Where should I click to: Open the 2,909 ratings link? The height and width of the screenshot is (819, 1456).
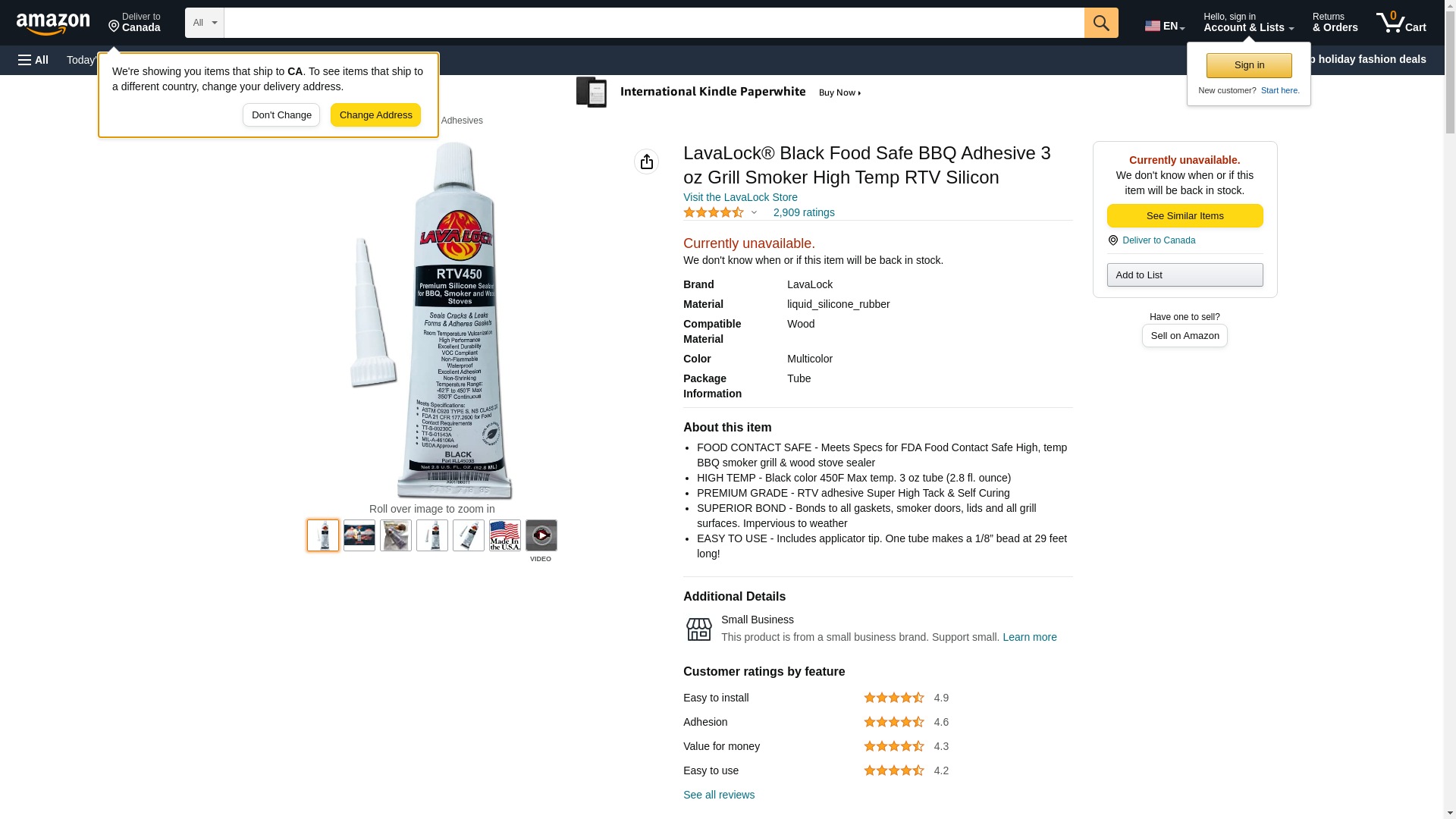(804, 213)
